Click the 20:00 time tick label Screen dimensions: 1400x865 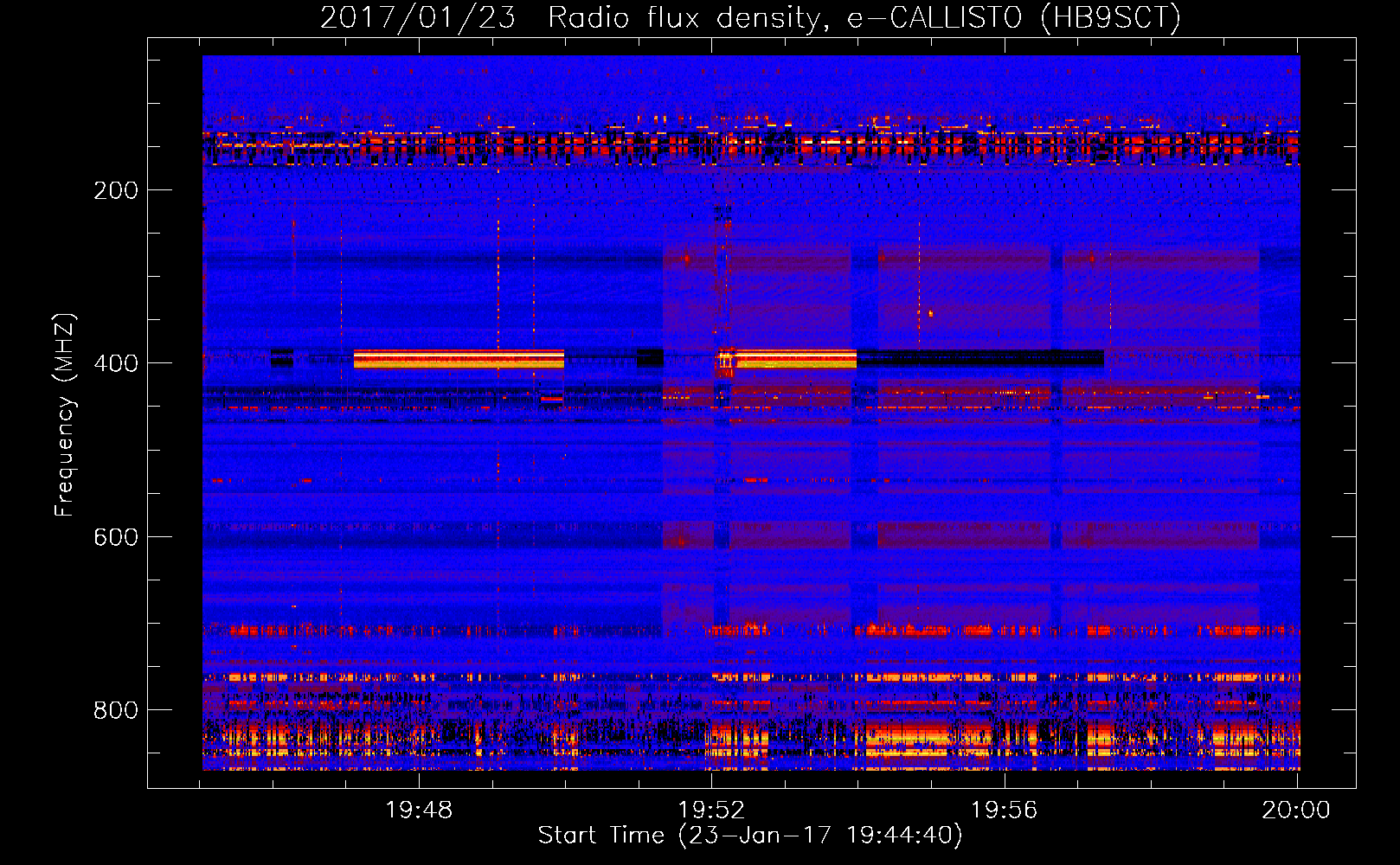coord(1296,810)
